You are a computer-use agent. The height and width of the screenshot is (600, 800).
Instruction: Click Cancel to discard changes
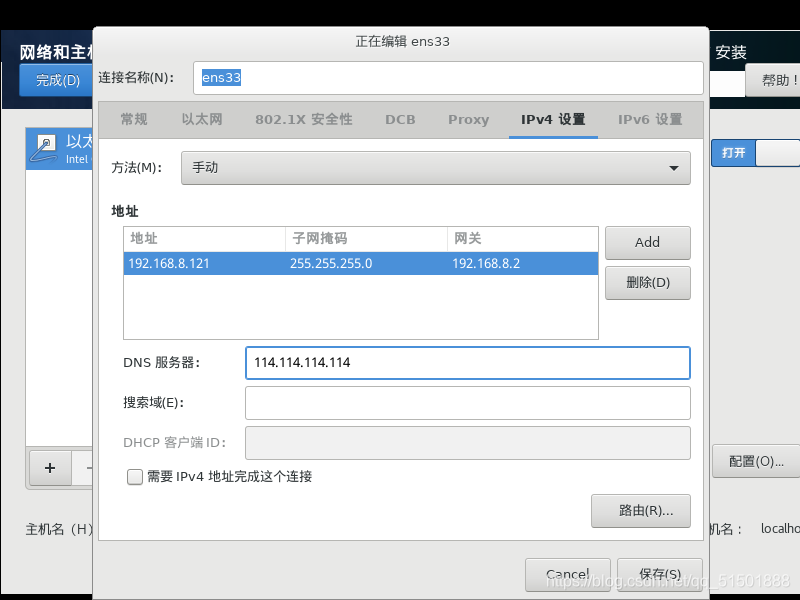567,574
